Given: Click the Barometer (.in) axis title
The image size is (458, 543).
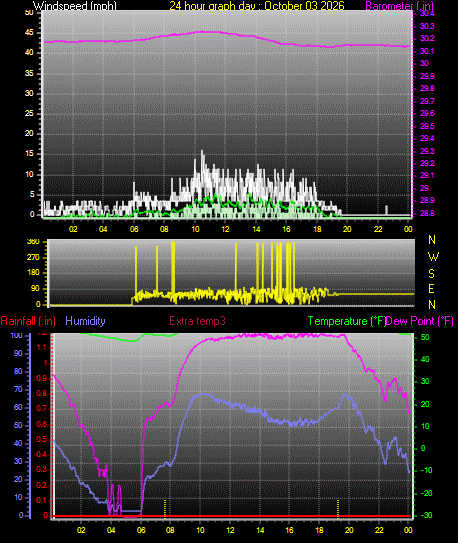Looking at the screenshot, I should click(x=399, y=6).
